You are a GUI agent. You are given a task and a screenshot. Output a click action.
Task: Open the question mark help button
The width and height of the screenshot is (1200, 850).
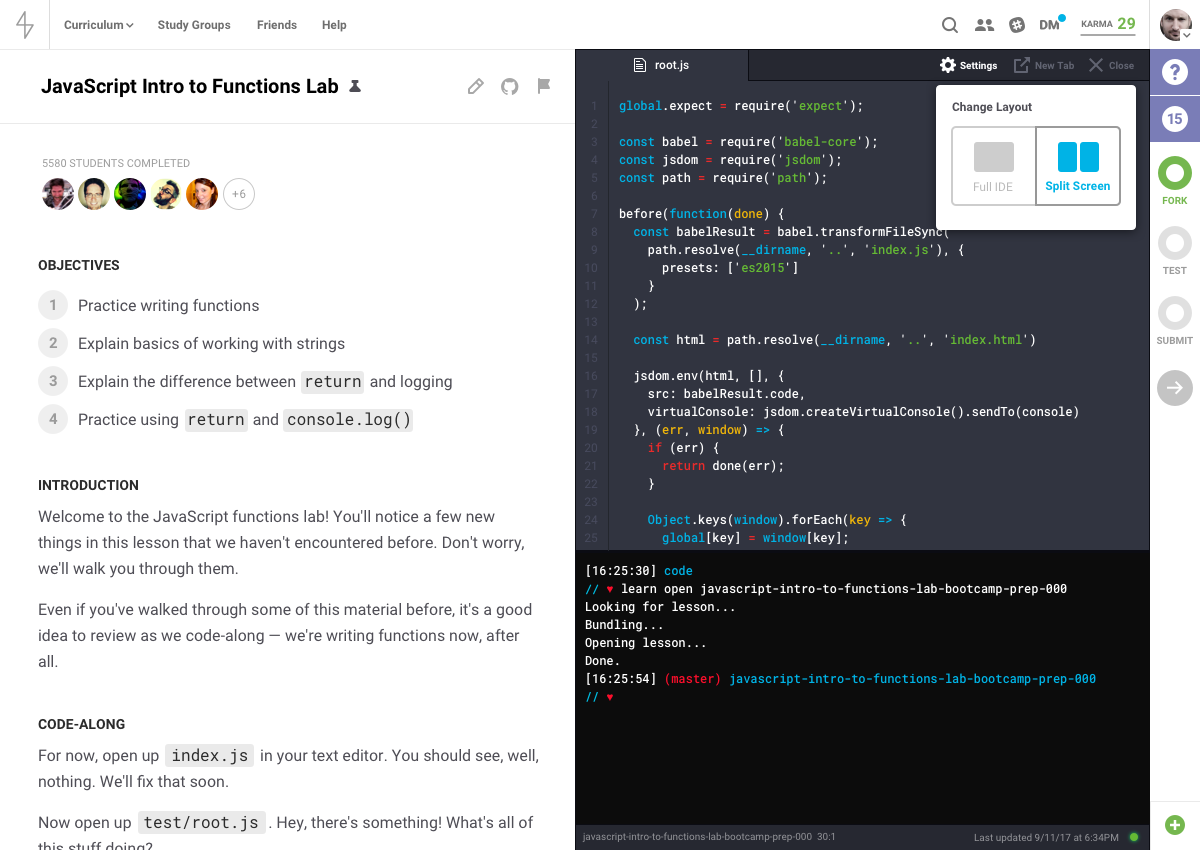click(1175, 72)
